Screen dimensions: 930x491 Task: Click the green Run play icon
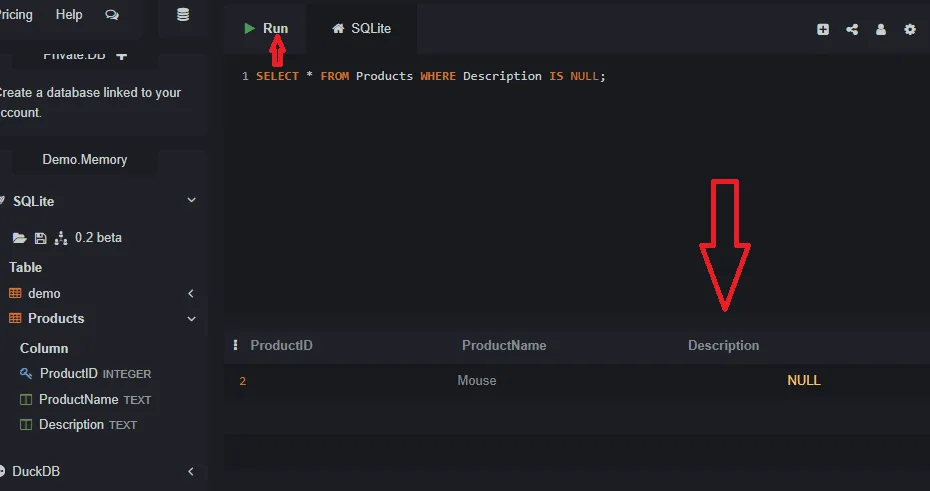[250, 29]
